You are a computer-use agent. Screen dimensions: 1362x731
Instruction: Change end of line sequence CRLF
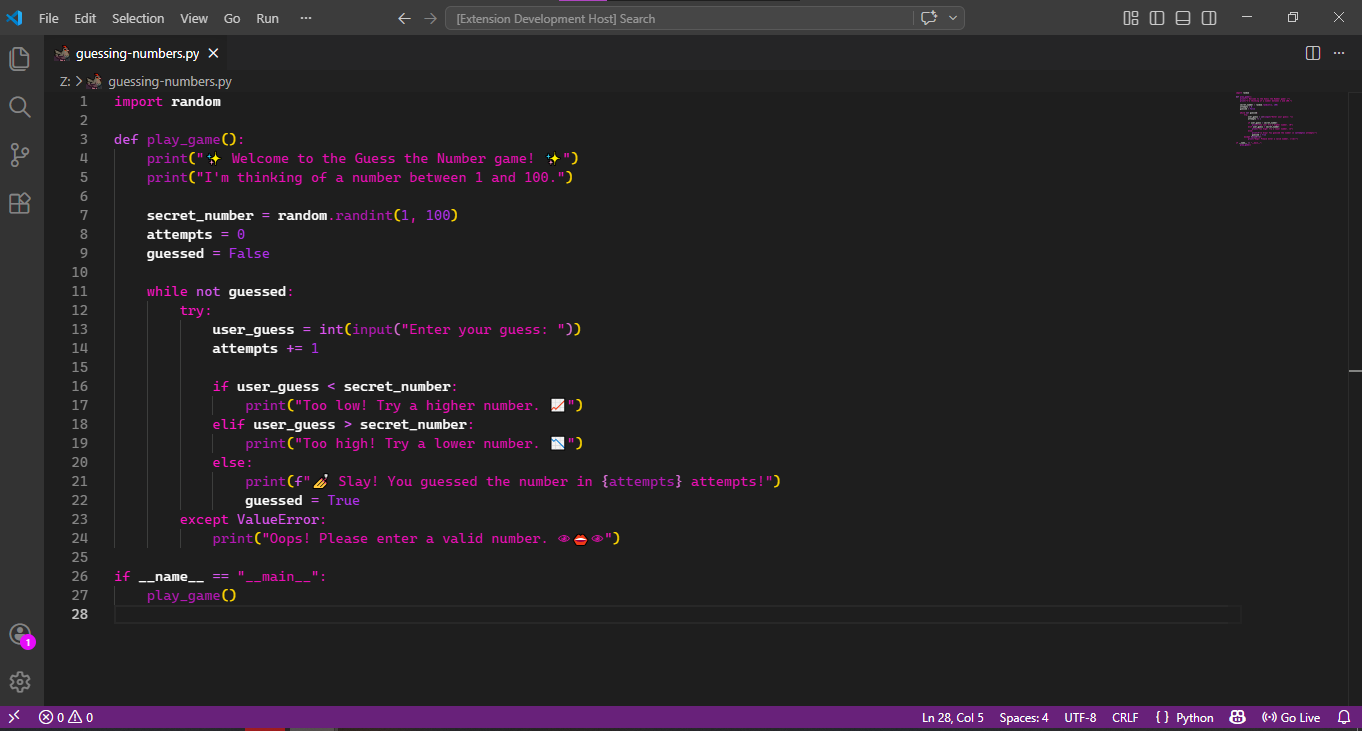1125,717
